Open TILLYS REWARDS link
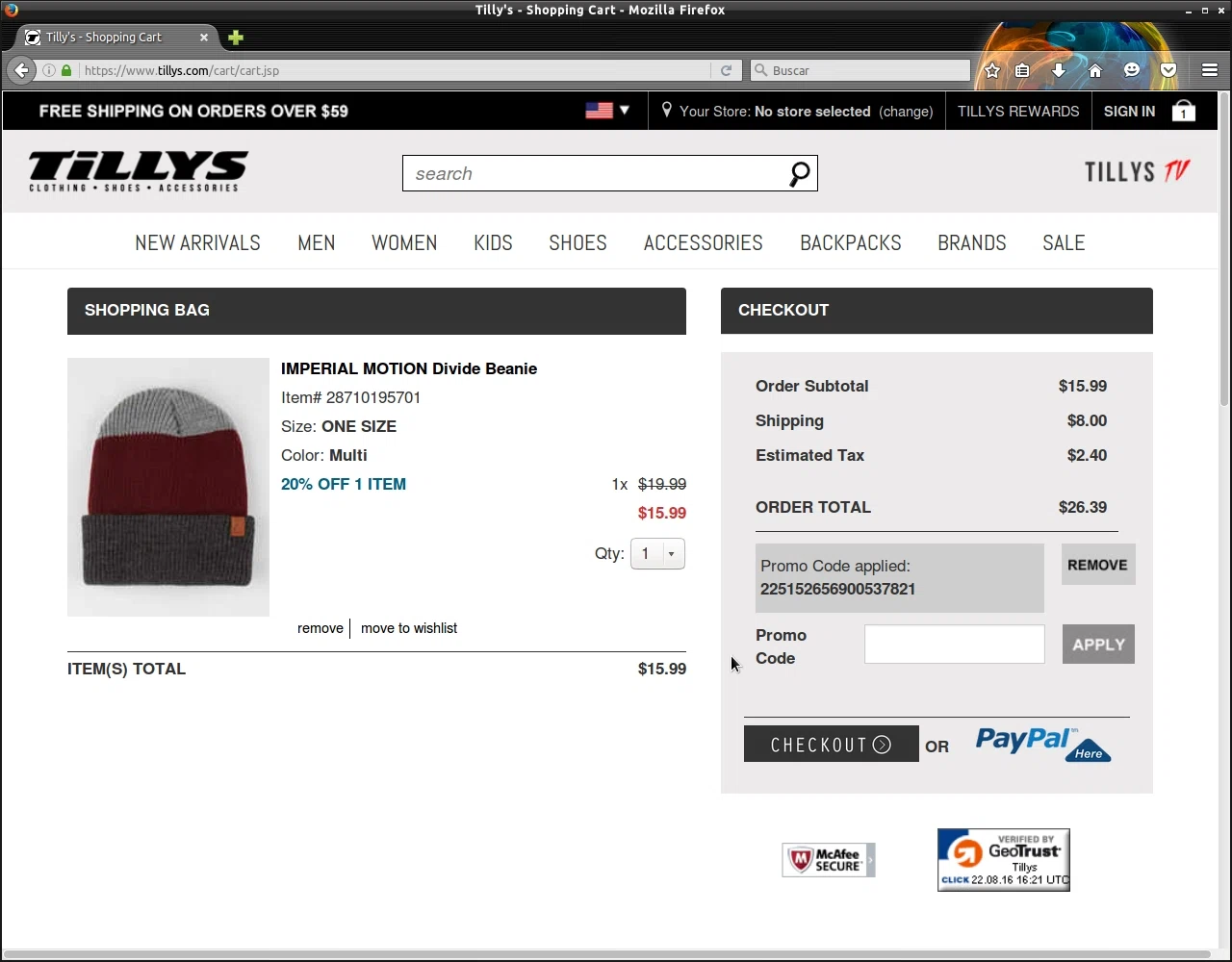 pos(1018,111)
